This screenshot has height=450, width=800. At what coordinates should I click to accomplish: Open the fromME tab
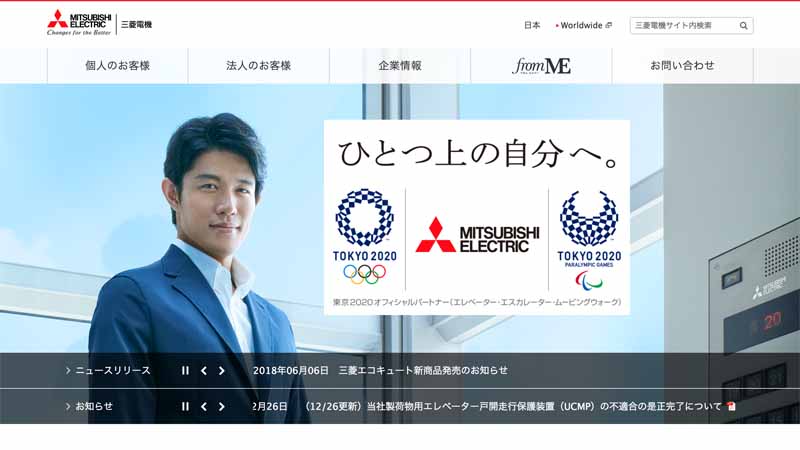pos(541,66)
